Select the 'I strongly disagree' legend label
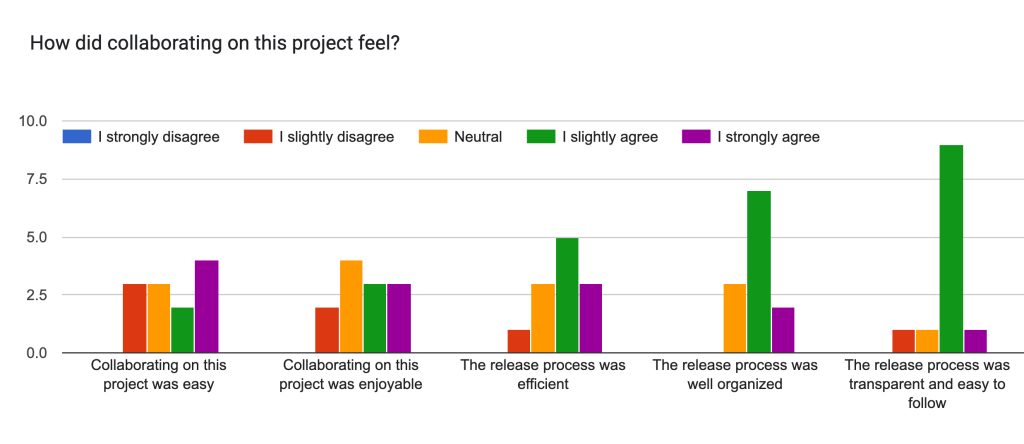 [x=158, y=136]
